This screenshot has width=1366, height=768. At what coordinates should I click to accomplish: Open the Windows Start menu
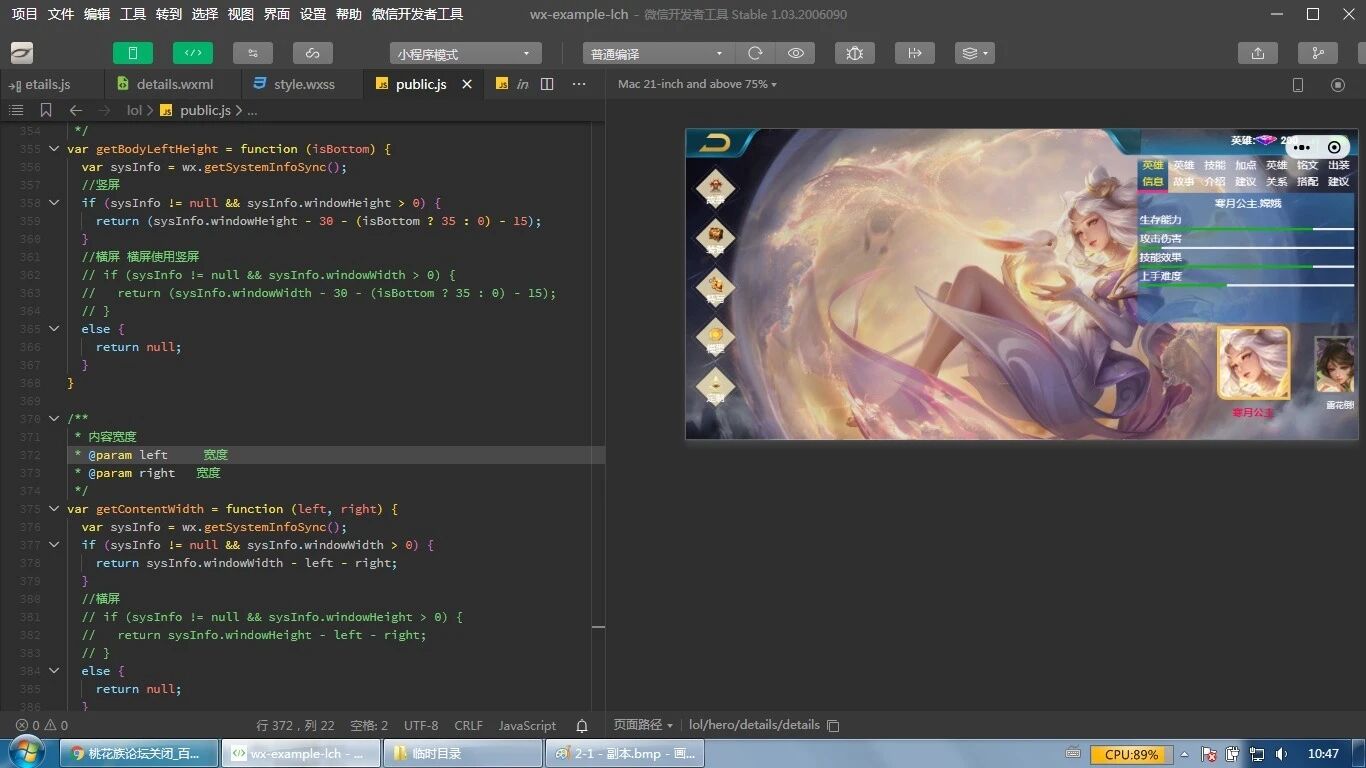(25, 753)
